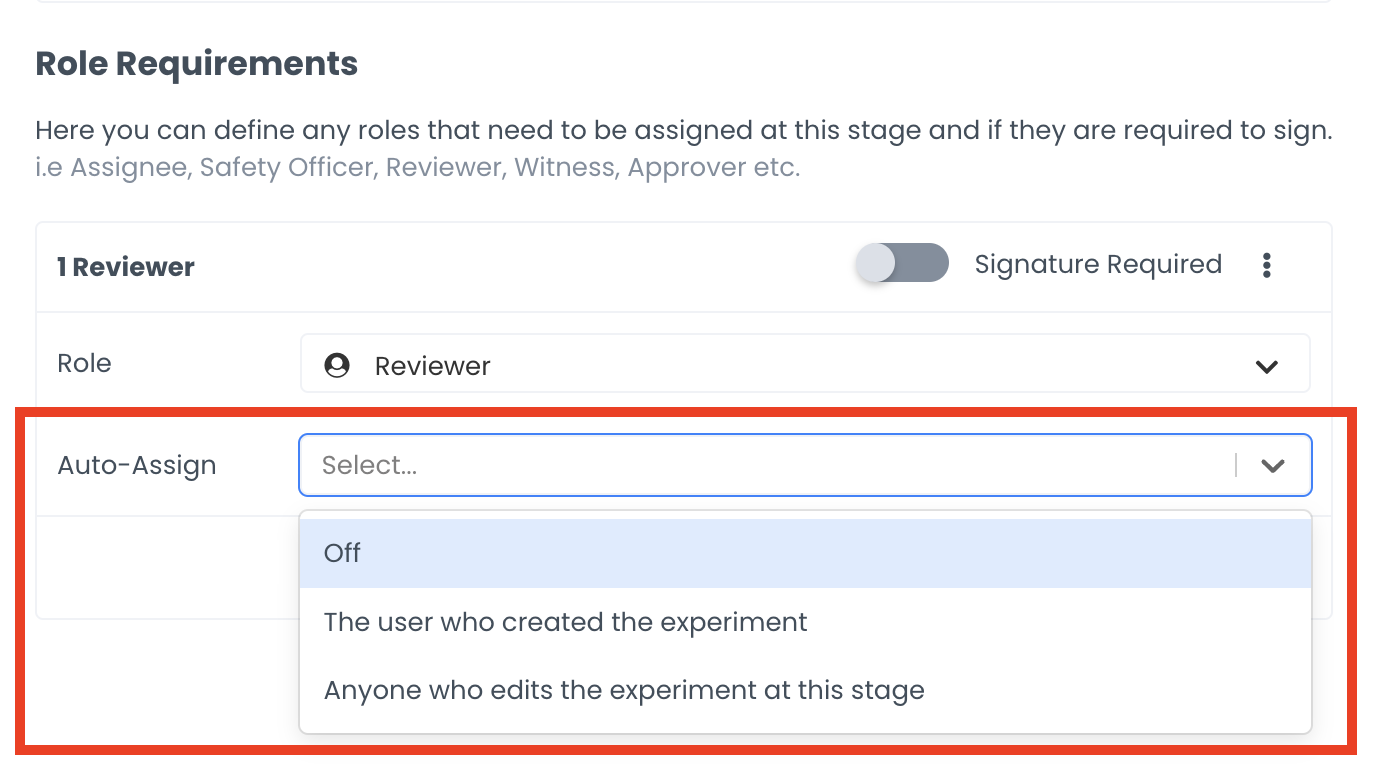This screenshot has height=768, width=1388.
Task: Click the role examples hint text line
Action: click(417, 167)
